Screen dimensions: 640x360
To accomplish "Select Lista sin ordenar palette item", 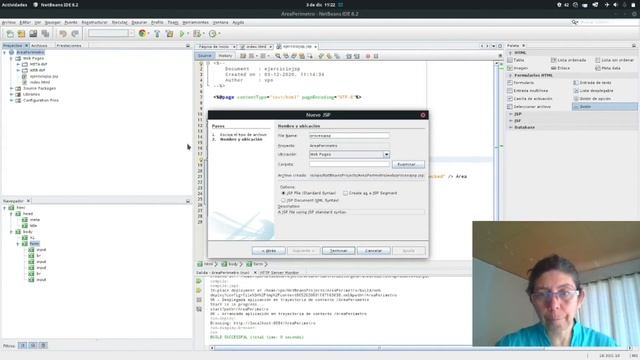I will (x=614, y=60).
